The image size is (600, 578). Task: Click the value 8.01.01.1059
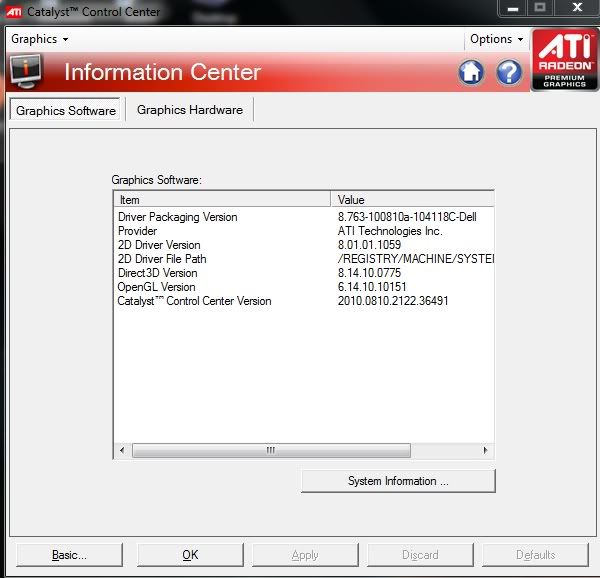[369, 245]
